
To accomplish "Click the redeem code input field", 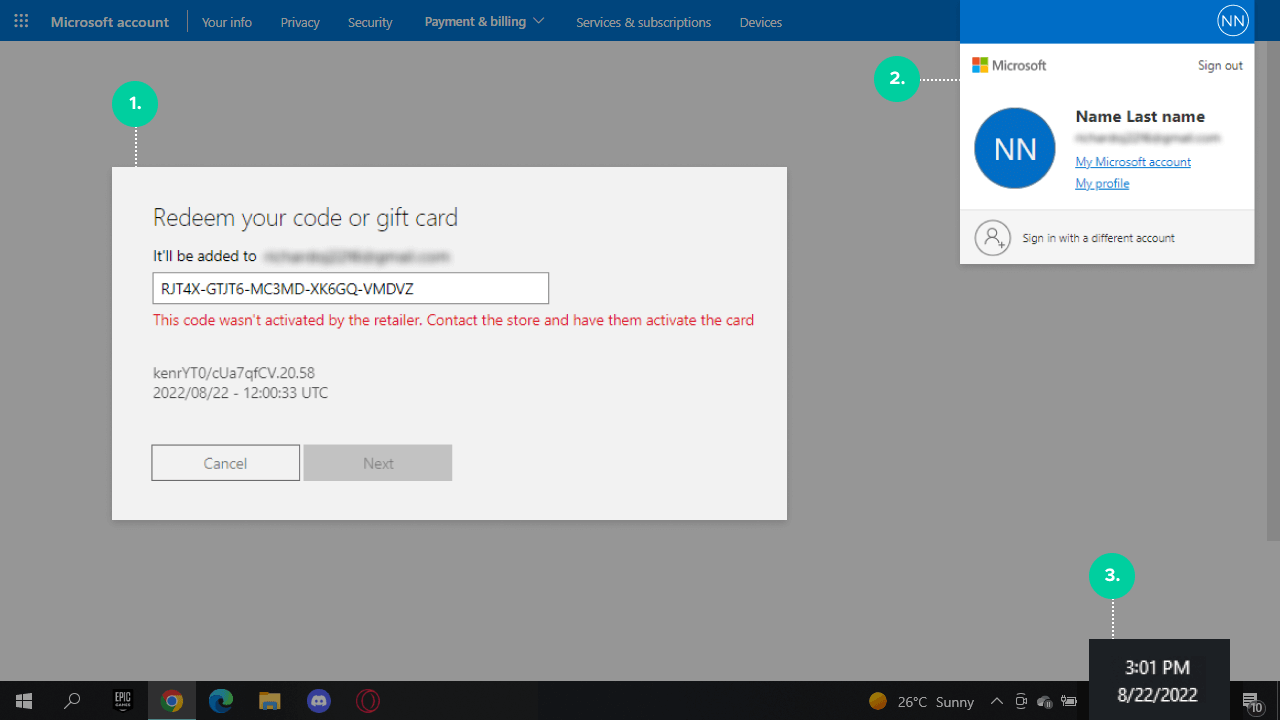I will (x=350, y=288).
